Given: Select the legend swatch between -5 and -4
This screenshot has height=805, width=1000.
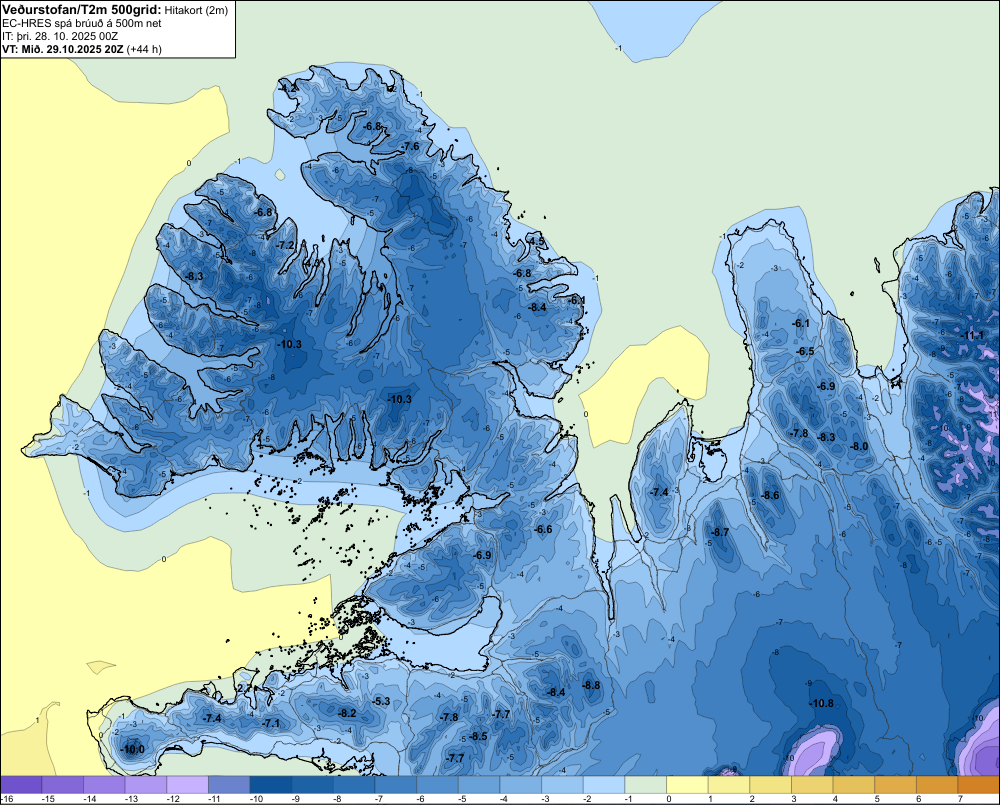Looking at the screenshot, I should coord(479,785).
